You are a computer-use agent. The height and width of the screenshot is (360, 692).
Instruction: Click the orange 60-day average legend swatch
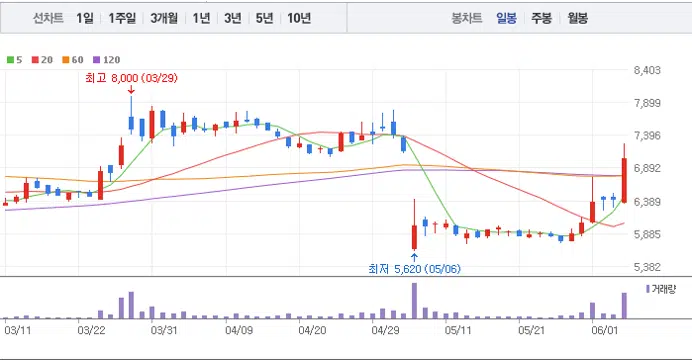(x=66, y=60)
